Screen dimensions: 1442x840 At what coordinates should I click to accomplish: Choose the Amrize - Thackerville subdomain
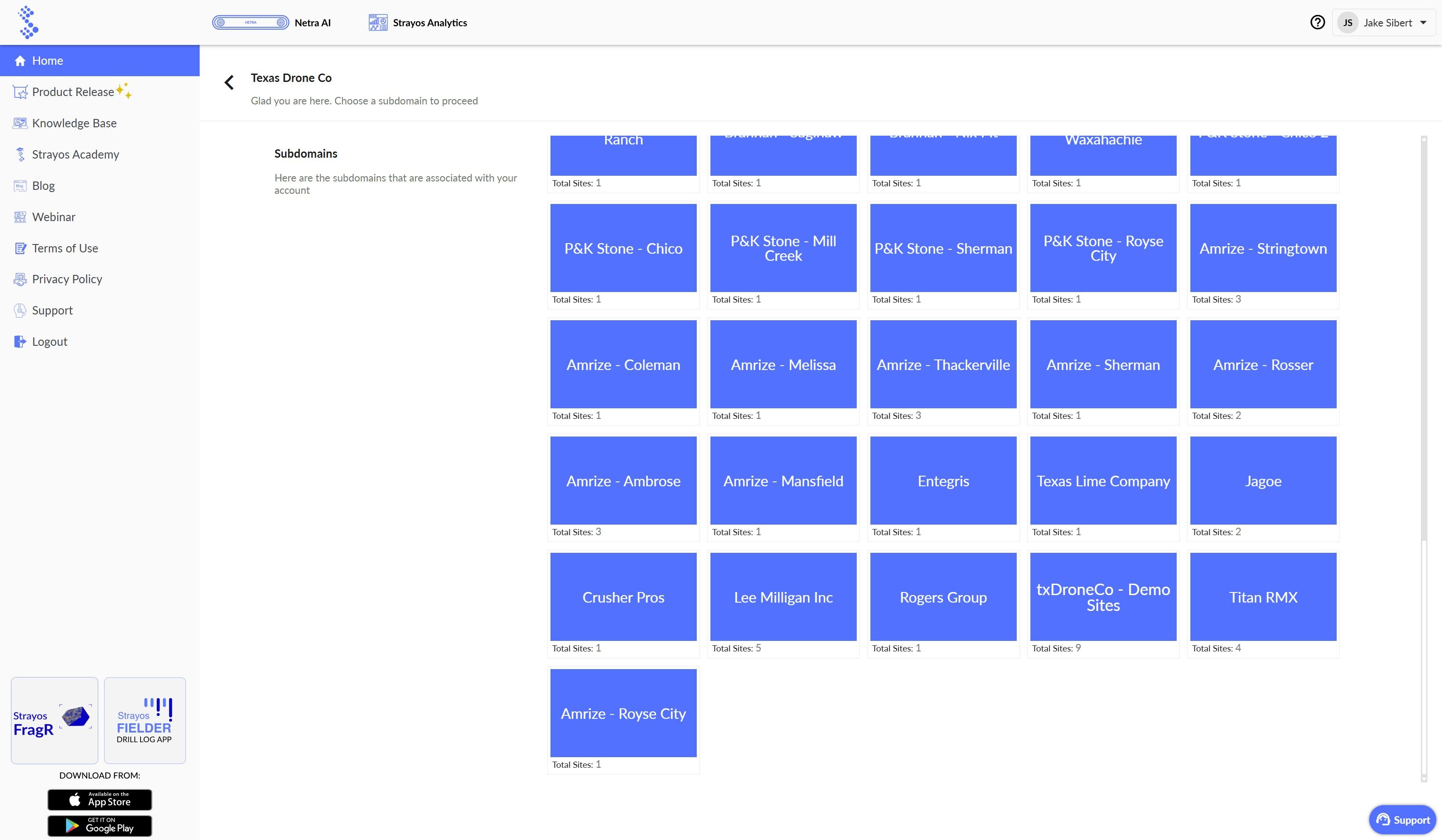pyautogui.click(x=943, y=364)
